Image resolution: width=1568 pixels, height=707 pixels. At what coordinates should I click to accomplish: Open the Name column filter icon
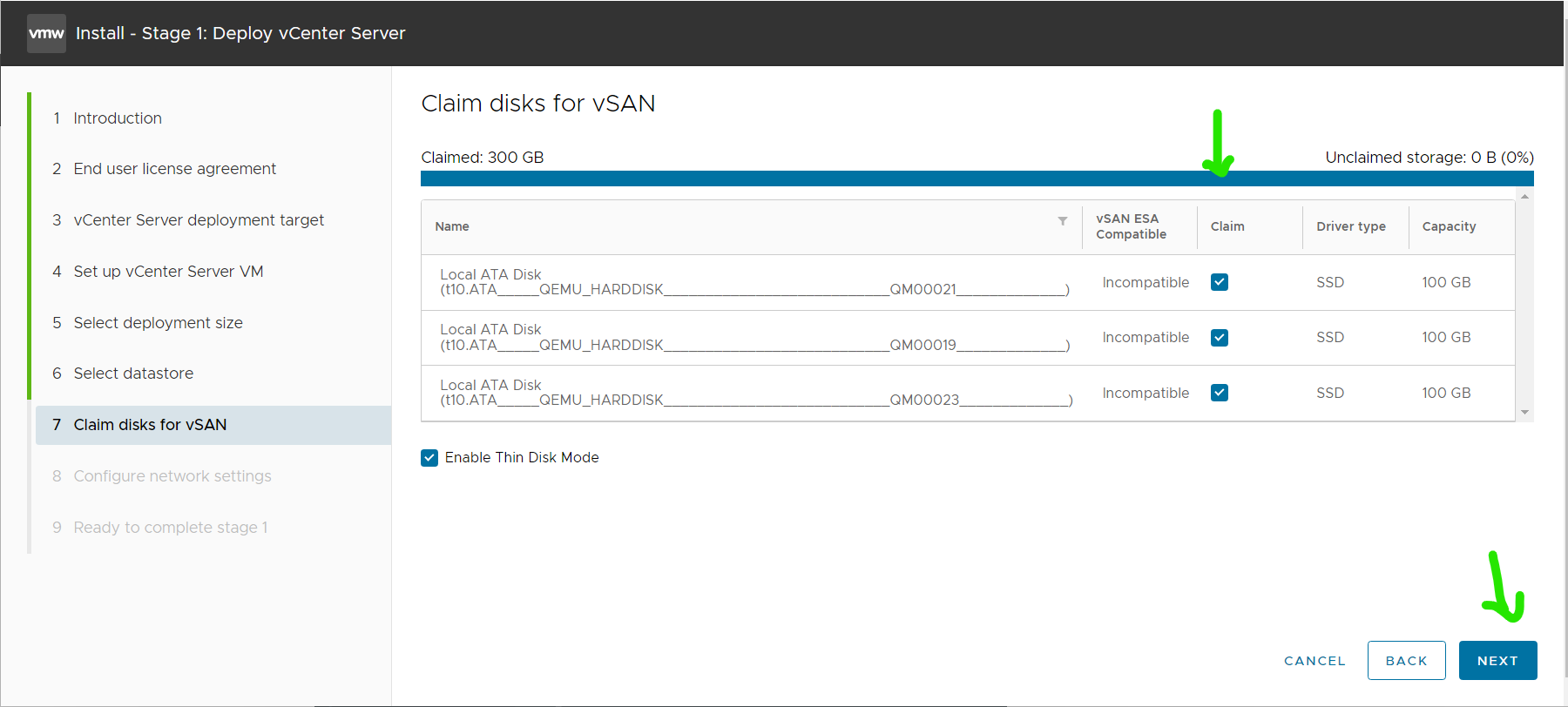point(1063,221)
